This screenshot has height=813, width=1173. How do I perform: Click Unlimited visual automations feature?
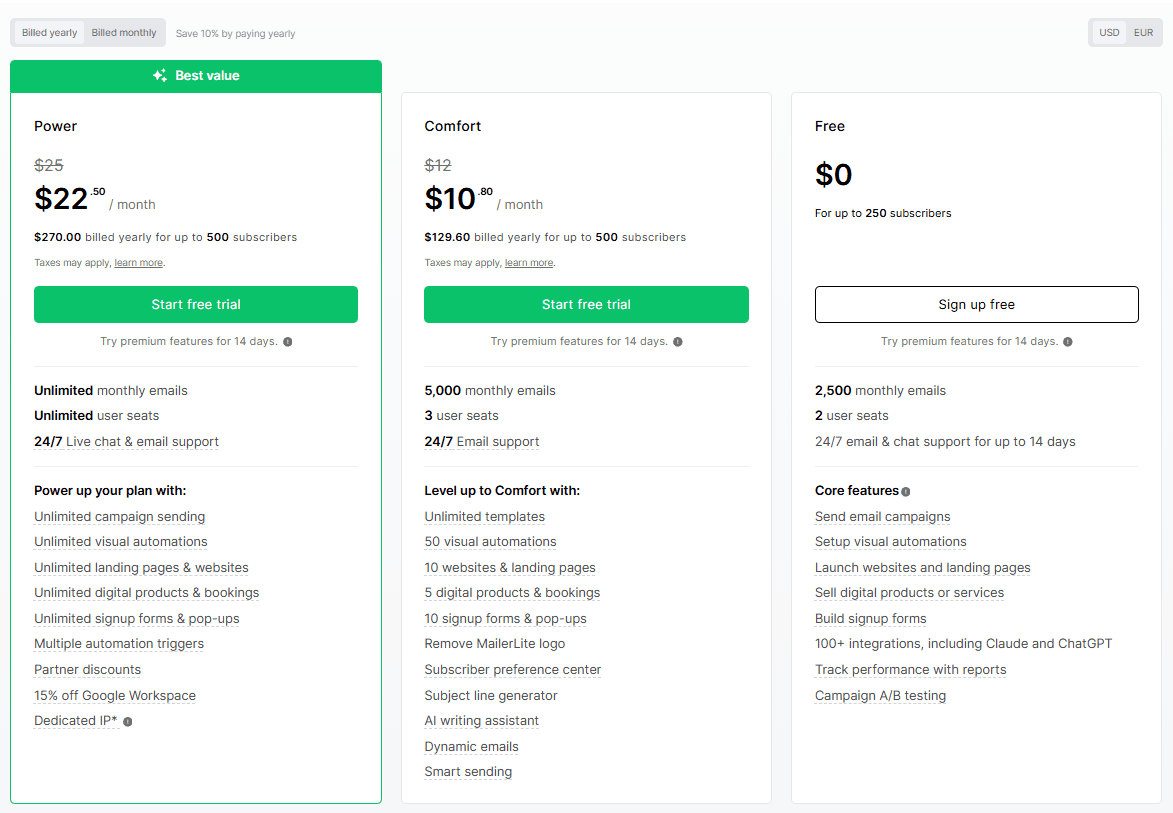(120, 542)
